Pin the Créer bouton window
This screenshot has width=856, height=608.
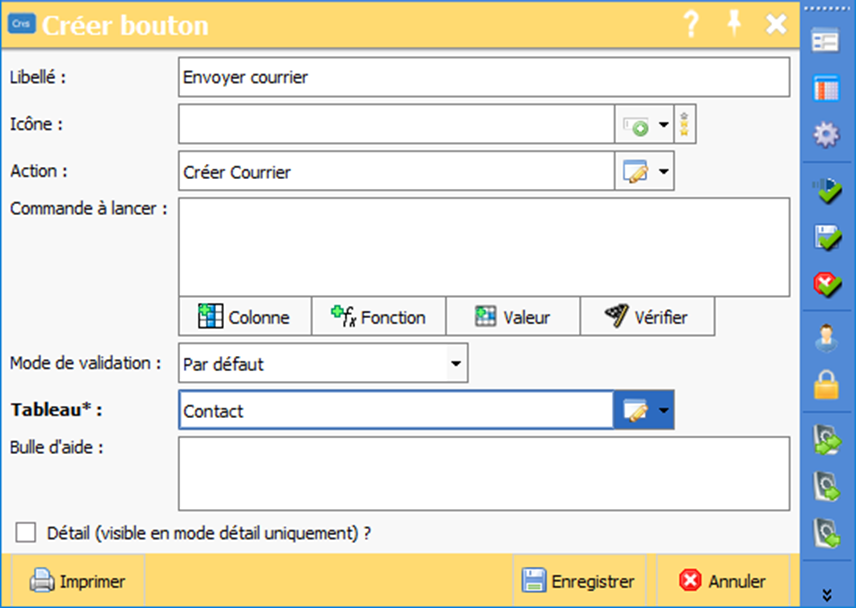point(734,25)
